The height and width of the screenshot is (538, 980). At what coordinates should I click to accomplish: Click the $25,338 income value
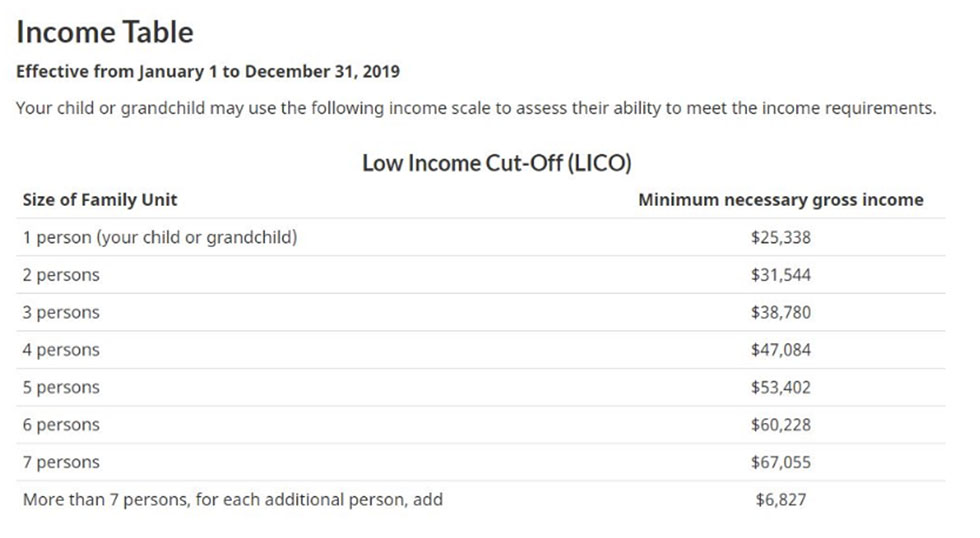point(781,237)
